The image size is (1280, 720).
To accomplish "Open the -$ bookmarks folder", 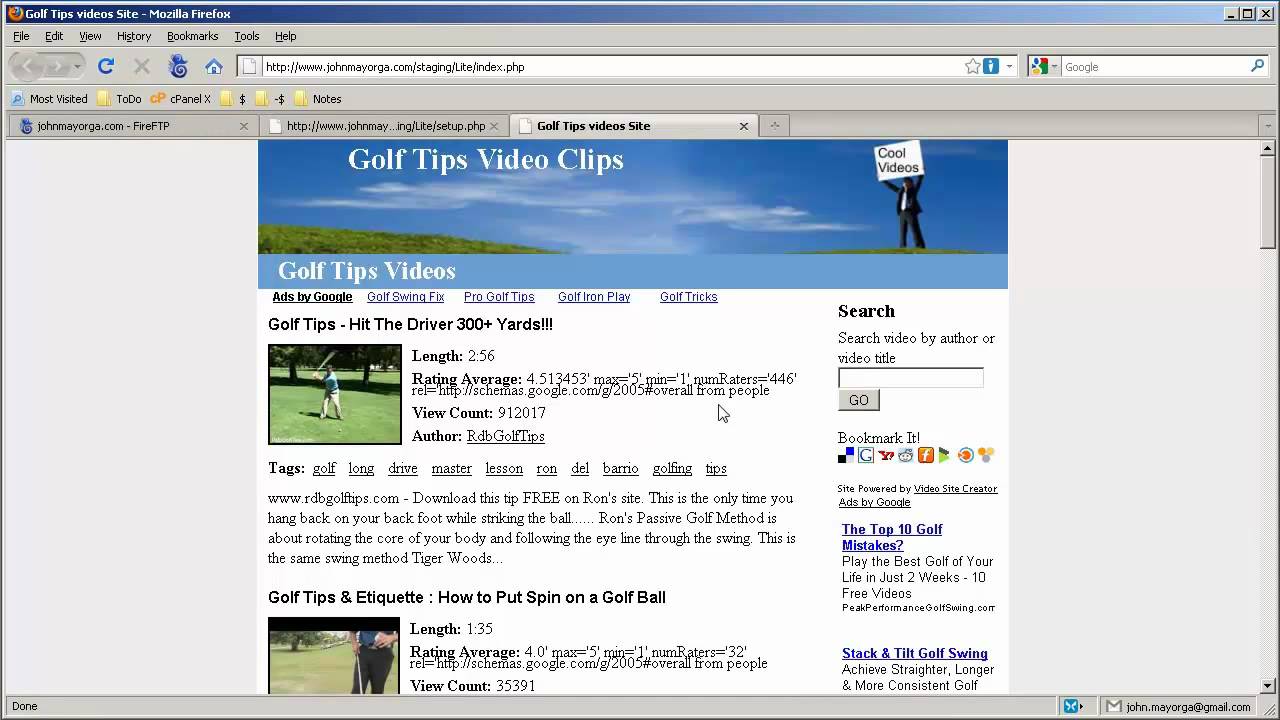I will point(270,99).
